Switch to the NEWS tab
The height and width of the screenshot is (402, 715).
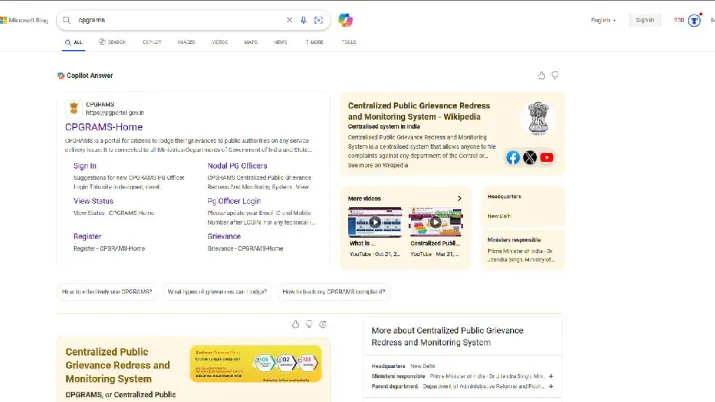(280, 42)
